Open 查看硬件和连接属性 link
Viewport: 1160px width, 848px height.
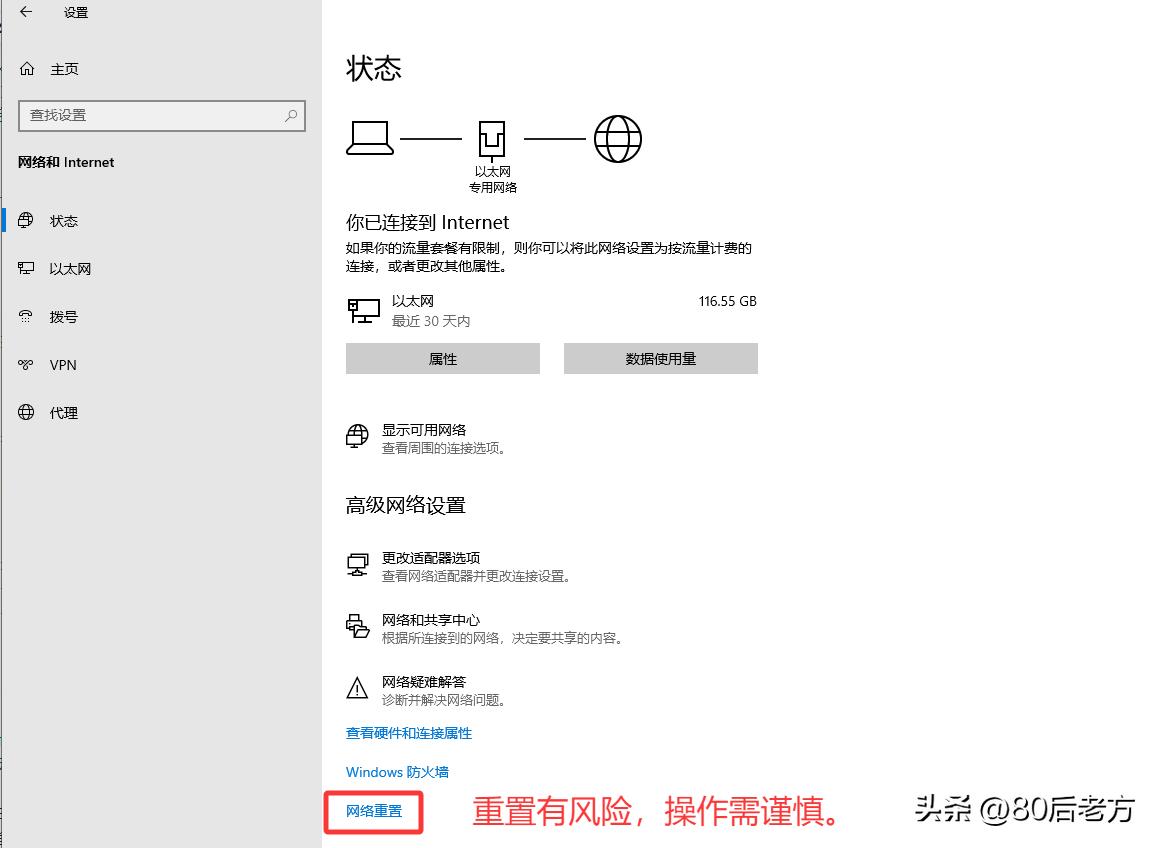408,733
